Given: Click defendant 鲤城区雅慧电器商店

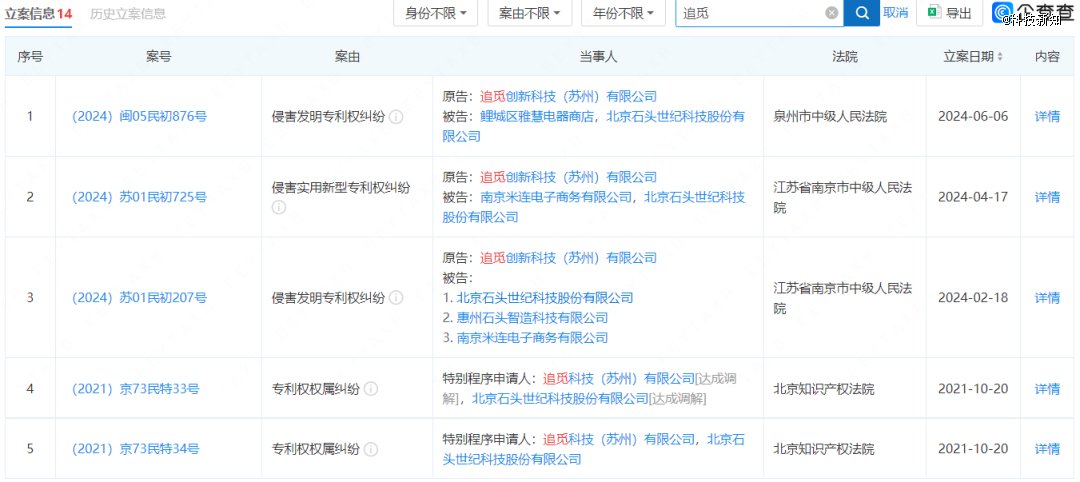Looking at the screenshot, I should 539,117.
